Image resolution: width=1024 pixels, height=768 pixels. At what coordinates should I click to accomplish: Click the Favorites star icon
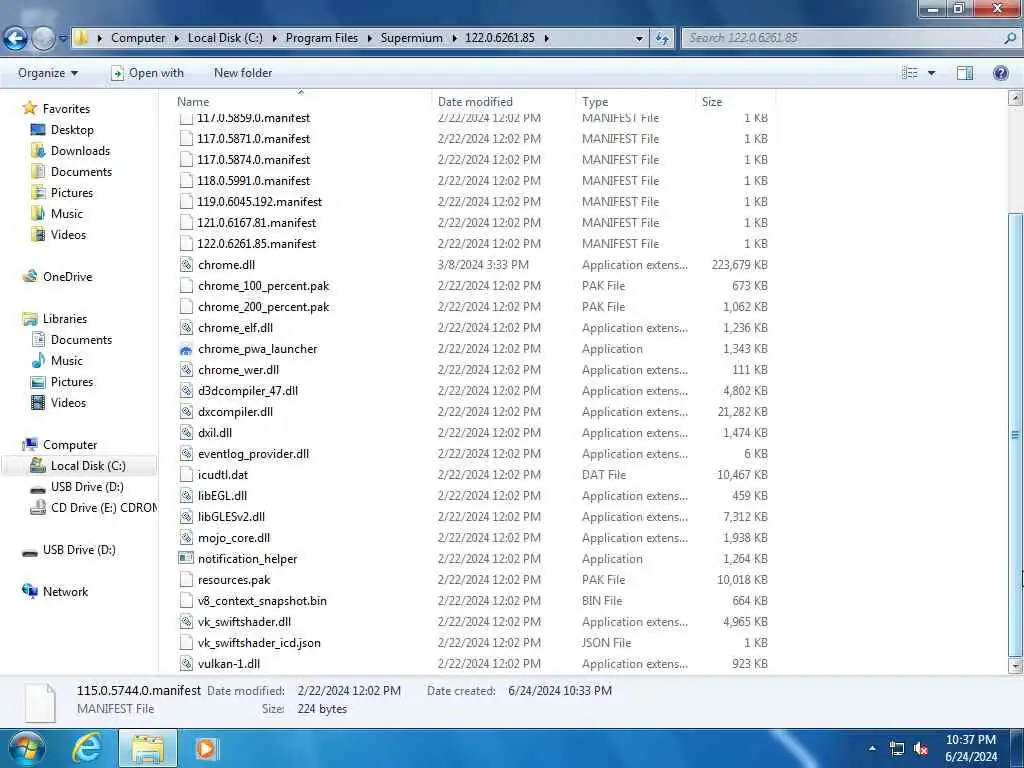pos(29,108)
